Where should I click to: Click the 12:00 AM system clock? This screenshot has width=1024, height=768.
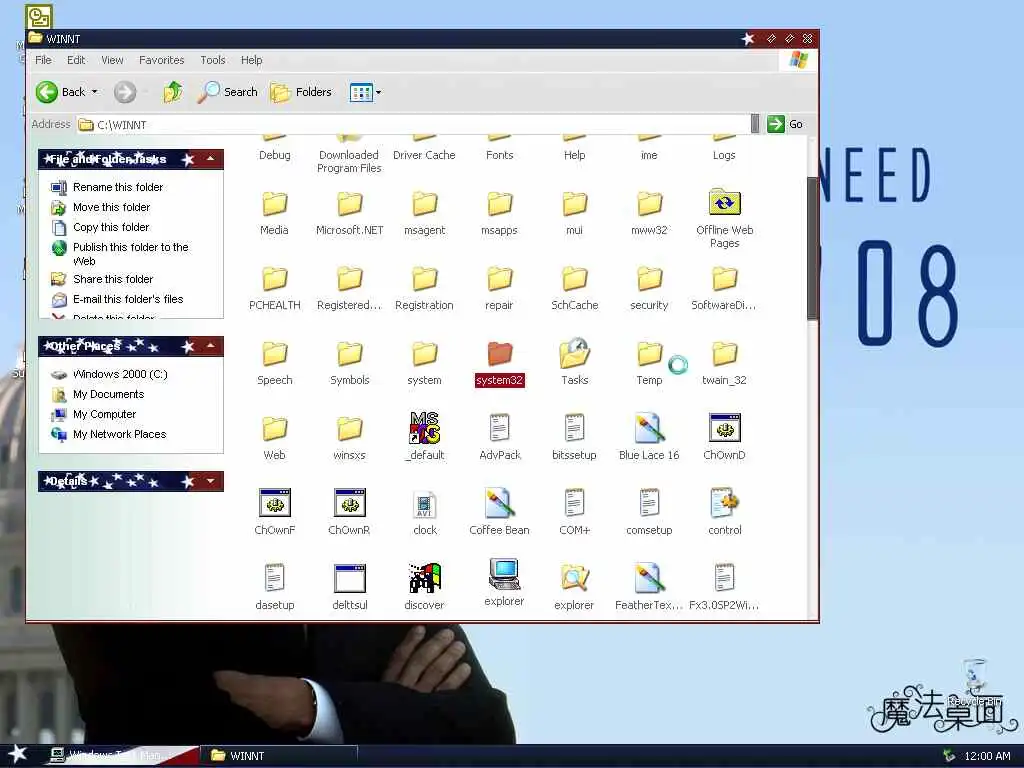987,756
